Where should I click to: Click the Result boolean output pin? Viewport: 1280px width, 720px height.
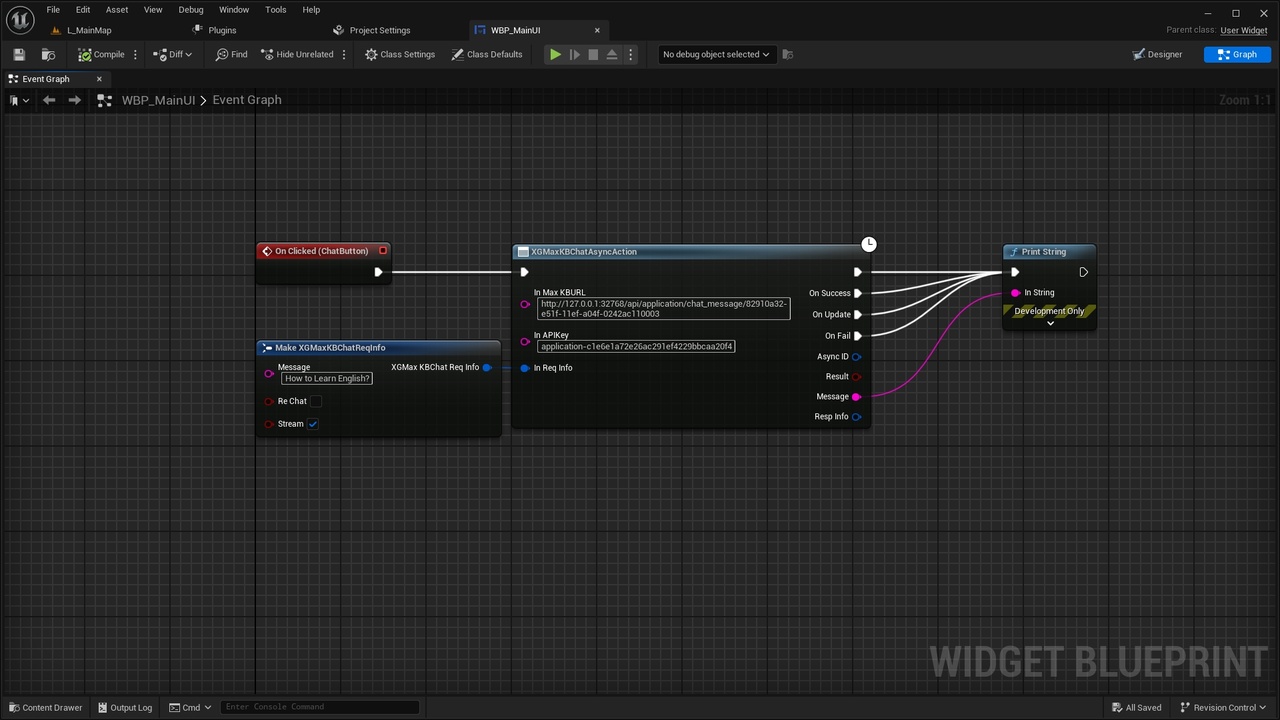856,377
